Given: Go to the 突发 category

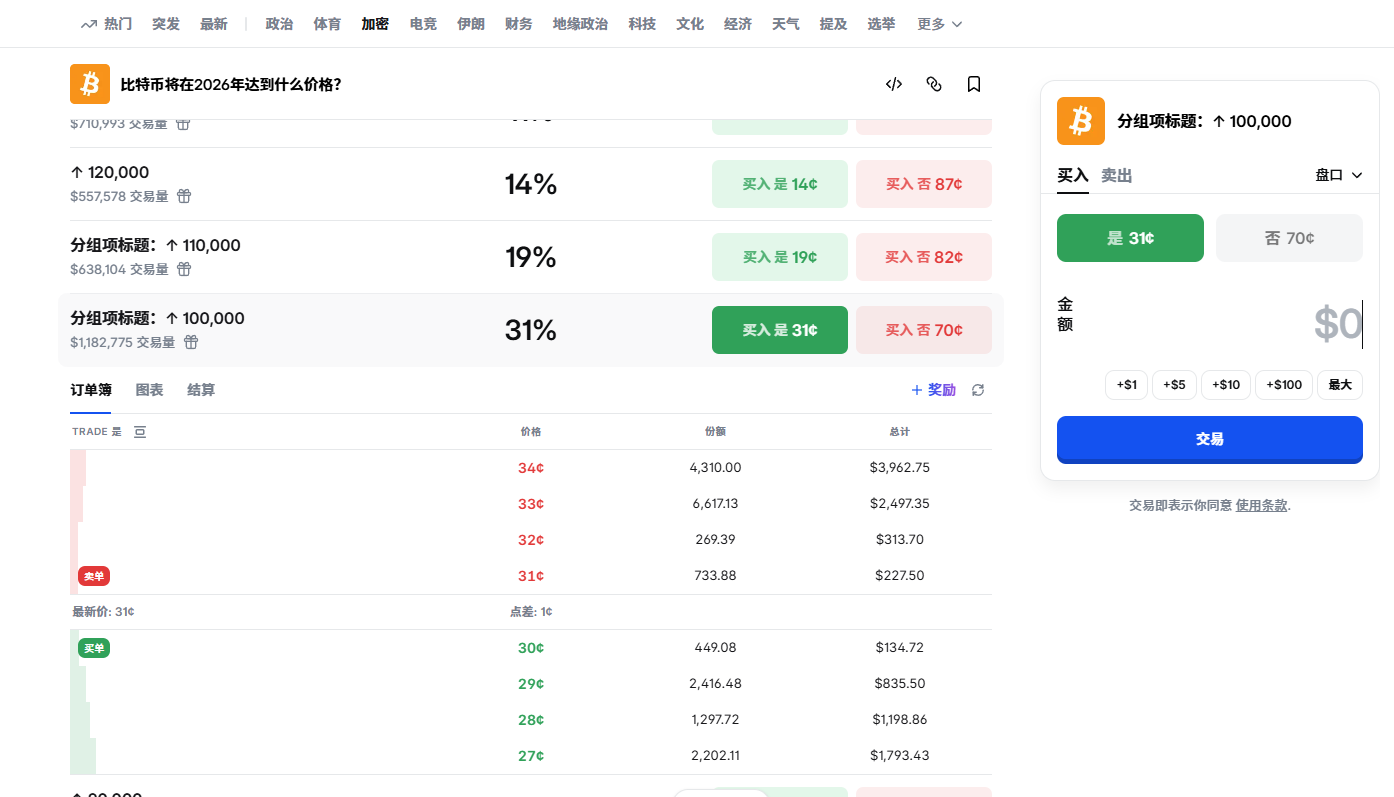Looking at the screenshot, I should point(166,24).
